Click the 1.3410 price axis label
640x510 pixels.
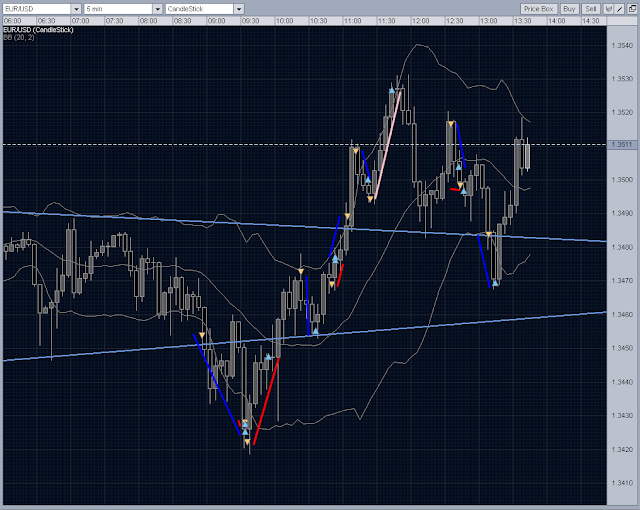(622, 483)
